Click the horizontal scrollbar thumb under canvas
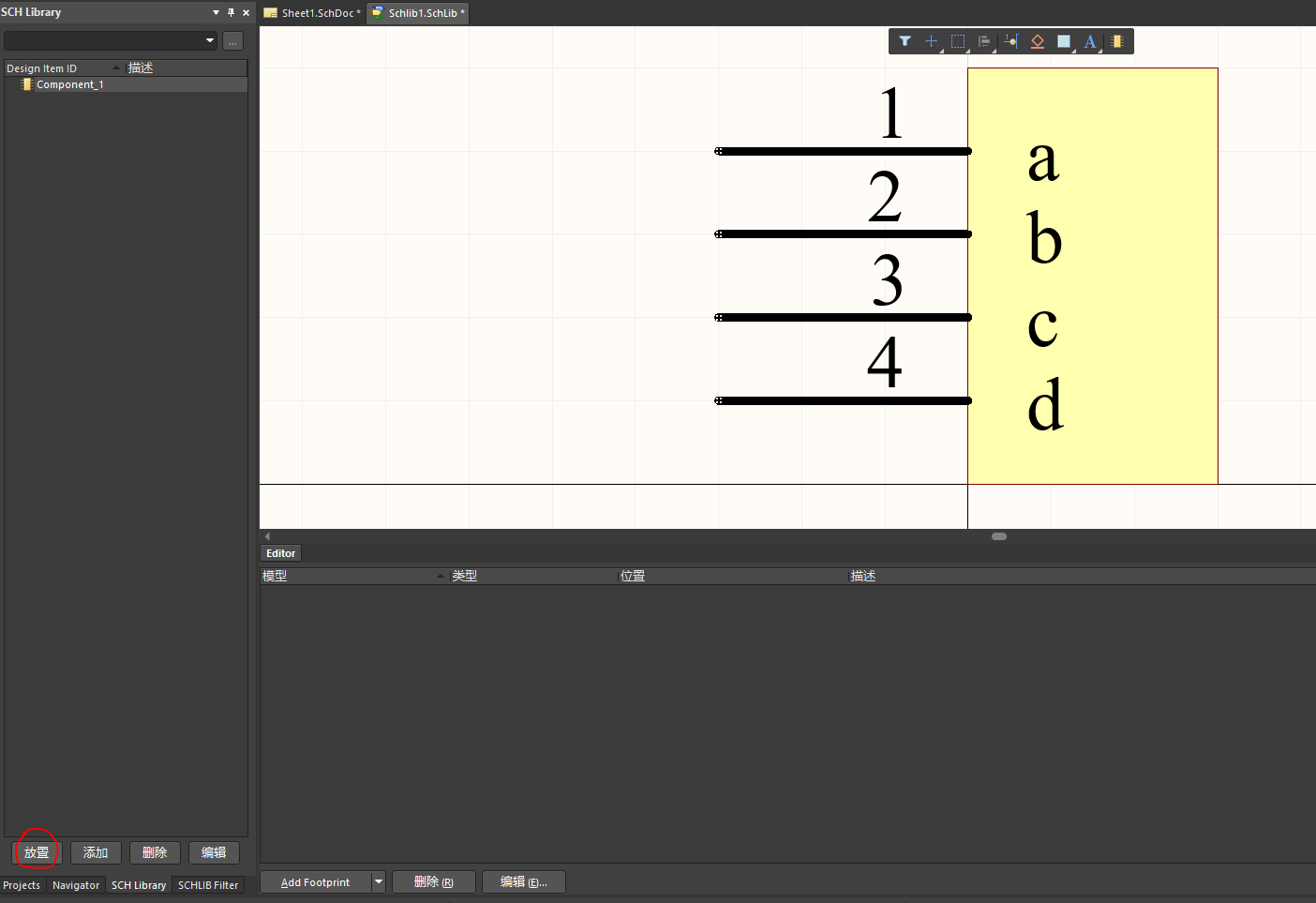 click(x=999, y=536)
